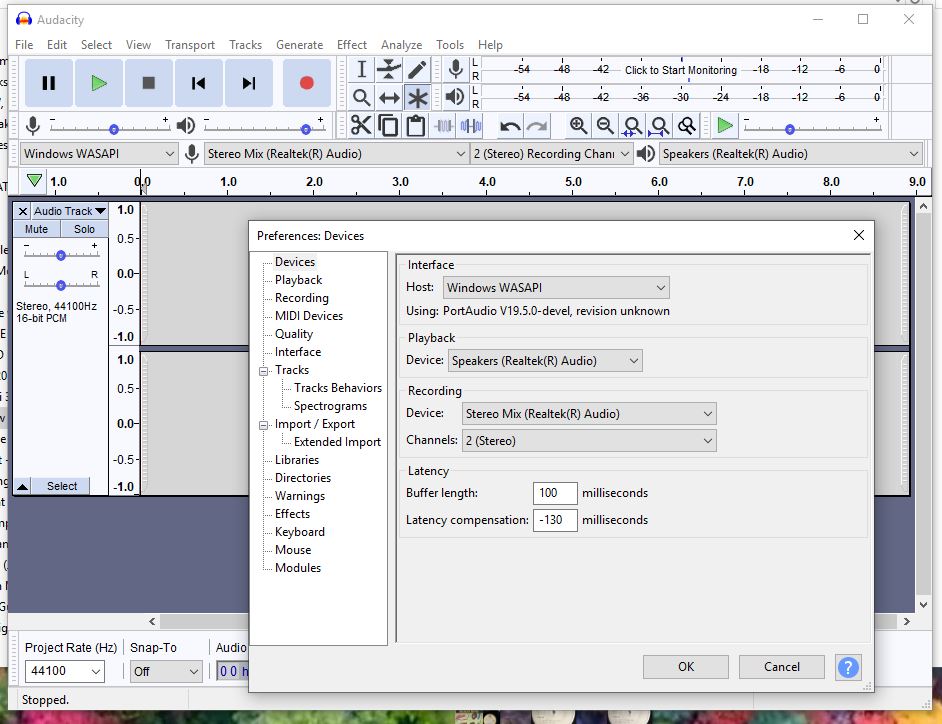The image size is (942, 724).
Task: Open the Tools menu
Action: pyautogui.click(x=450, y=44)
